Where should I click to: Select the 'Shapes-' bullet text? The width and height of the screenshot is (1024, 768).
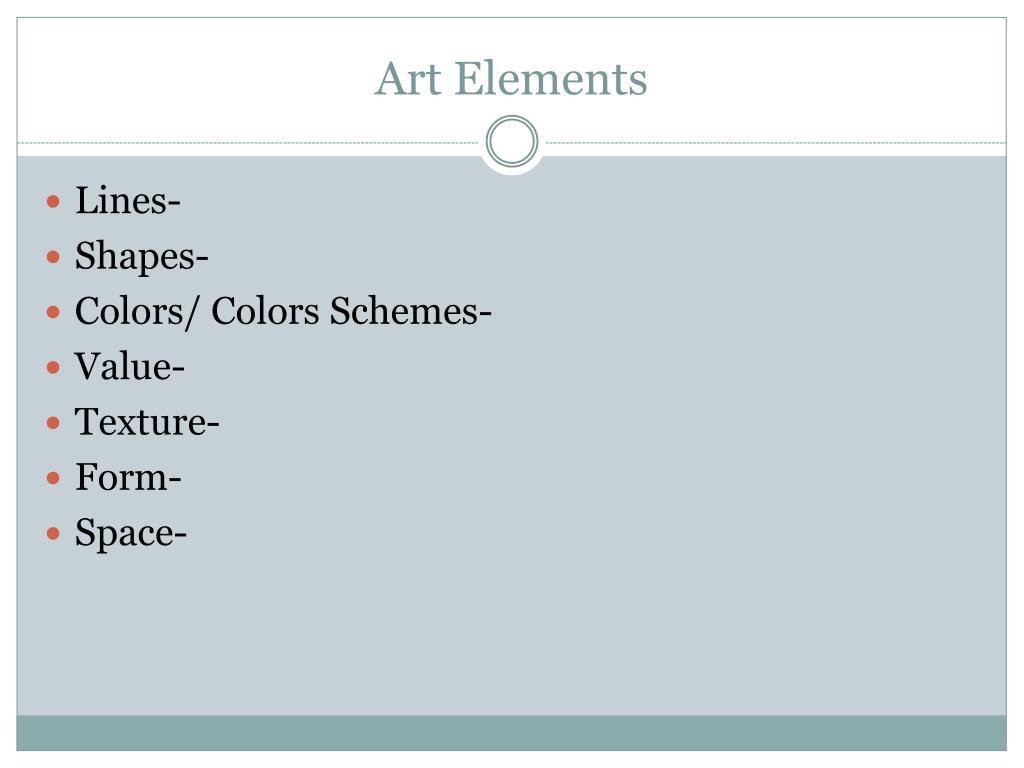(x=142, y=256)
